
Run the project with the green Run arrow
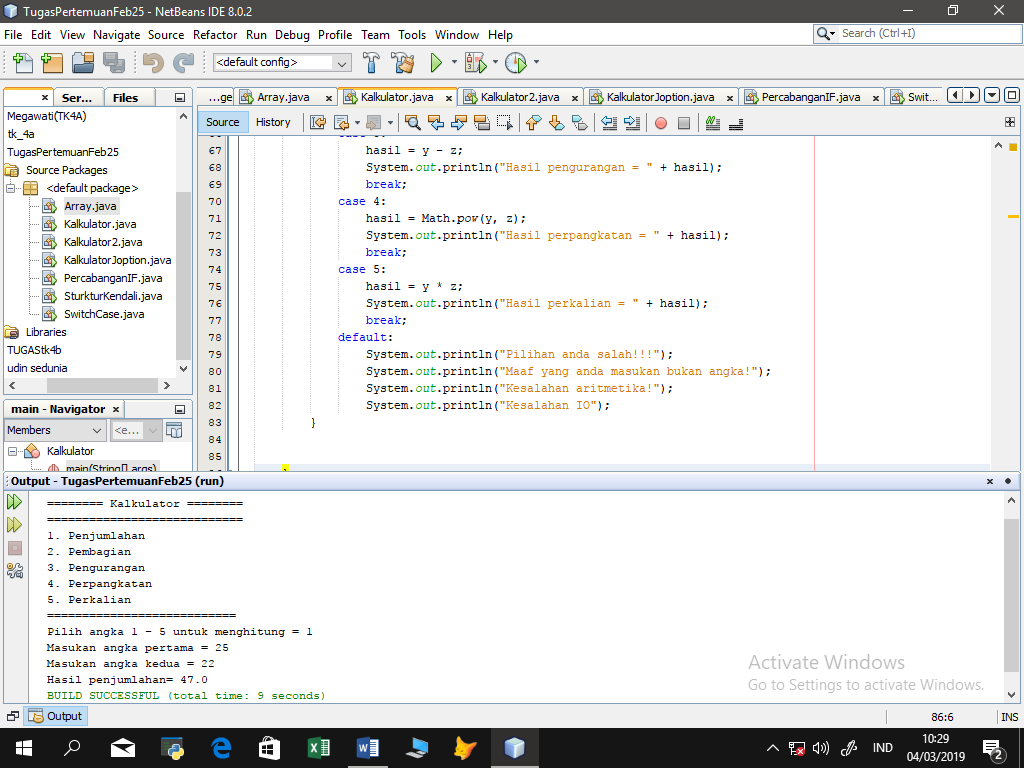tap(438, 61)
